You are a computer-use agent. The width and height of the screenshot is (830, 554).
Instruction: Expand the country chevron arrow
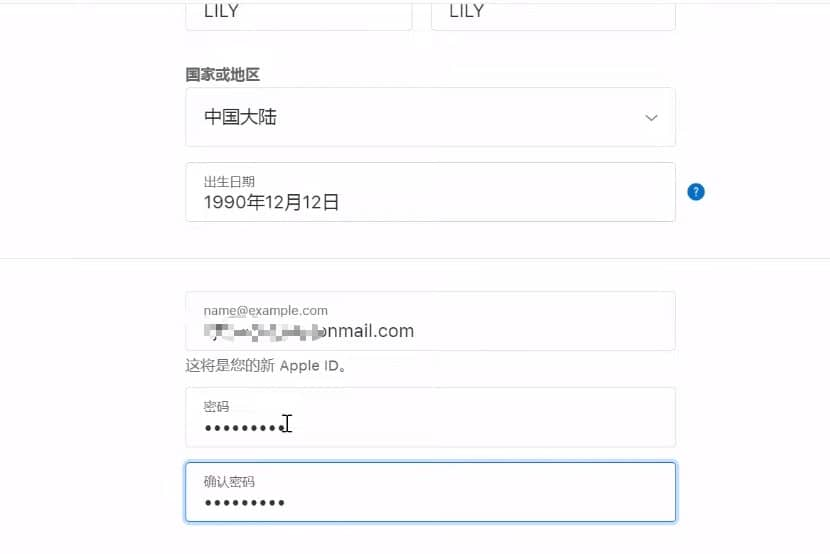click(651, 117)
